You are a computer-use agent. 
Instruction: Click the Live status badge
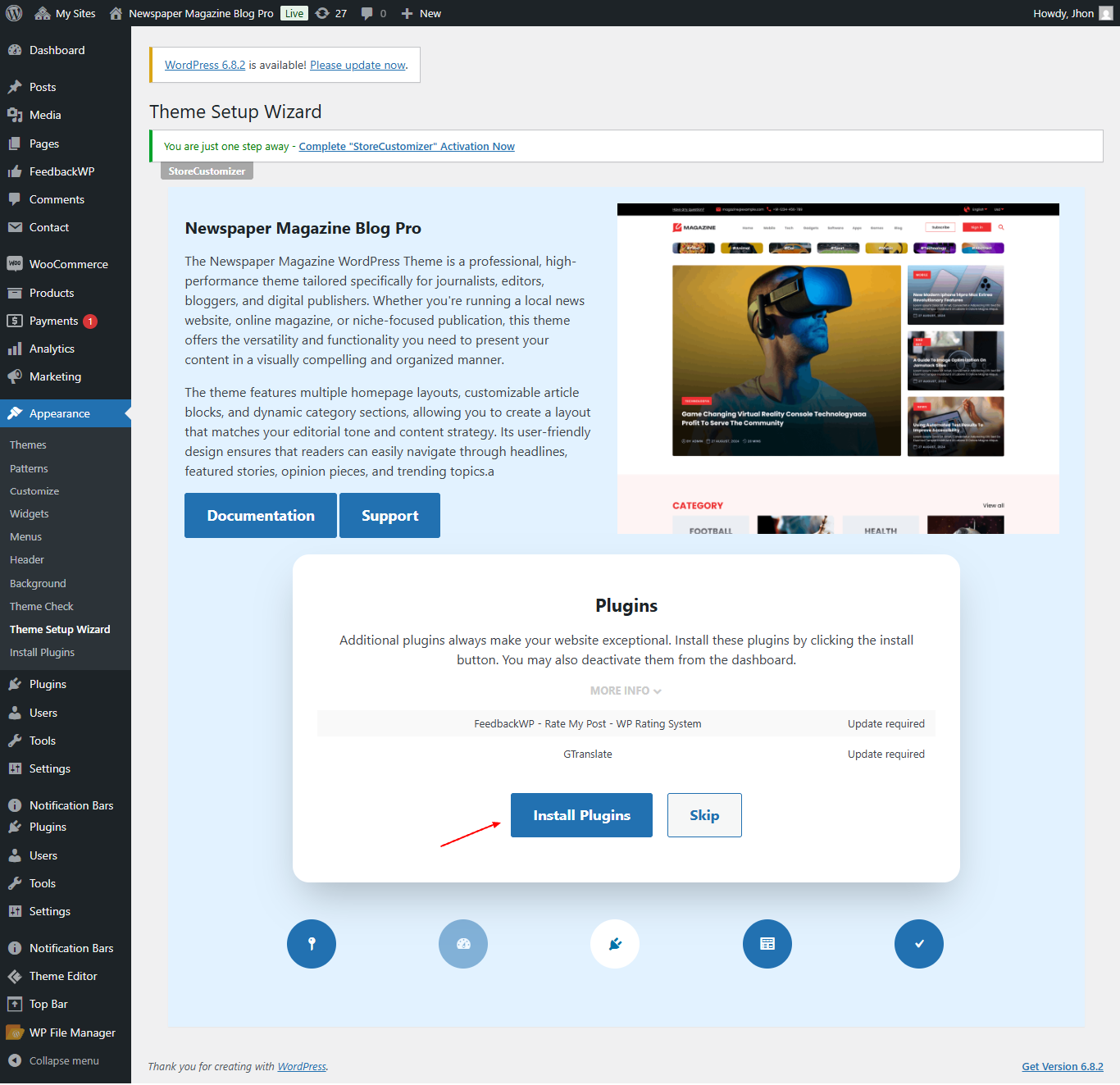294,13
